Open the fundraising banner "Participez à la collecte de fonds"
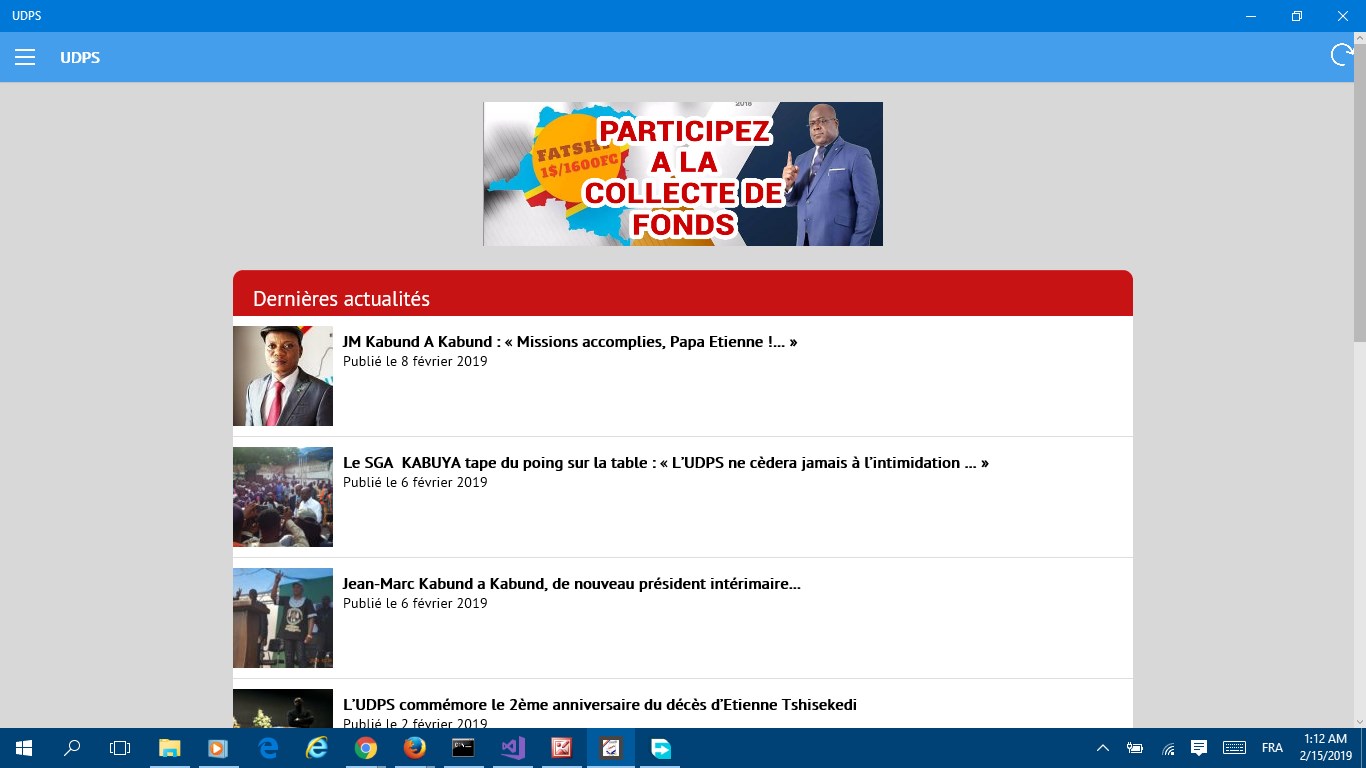The width and height of the screenshot is (1366, 768). pos(683,174)
